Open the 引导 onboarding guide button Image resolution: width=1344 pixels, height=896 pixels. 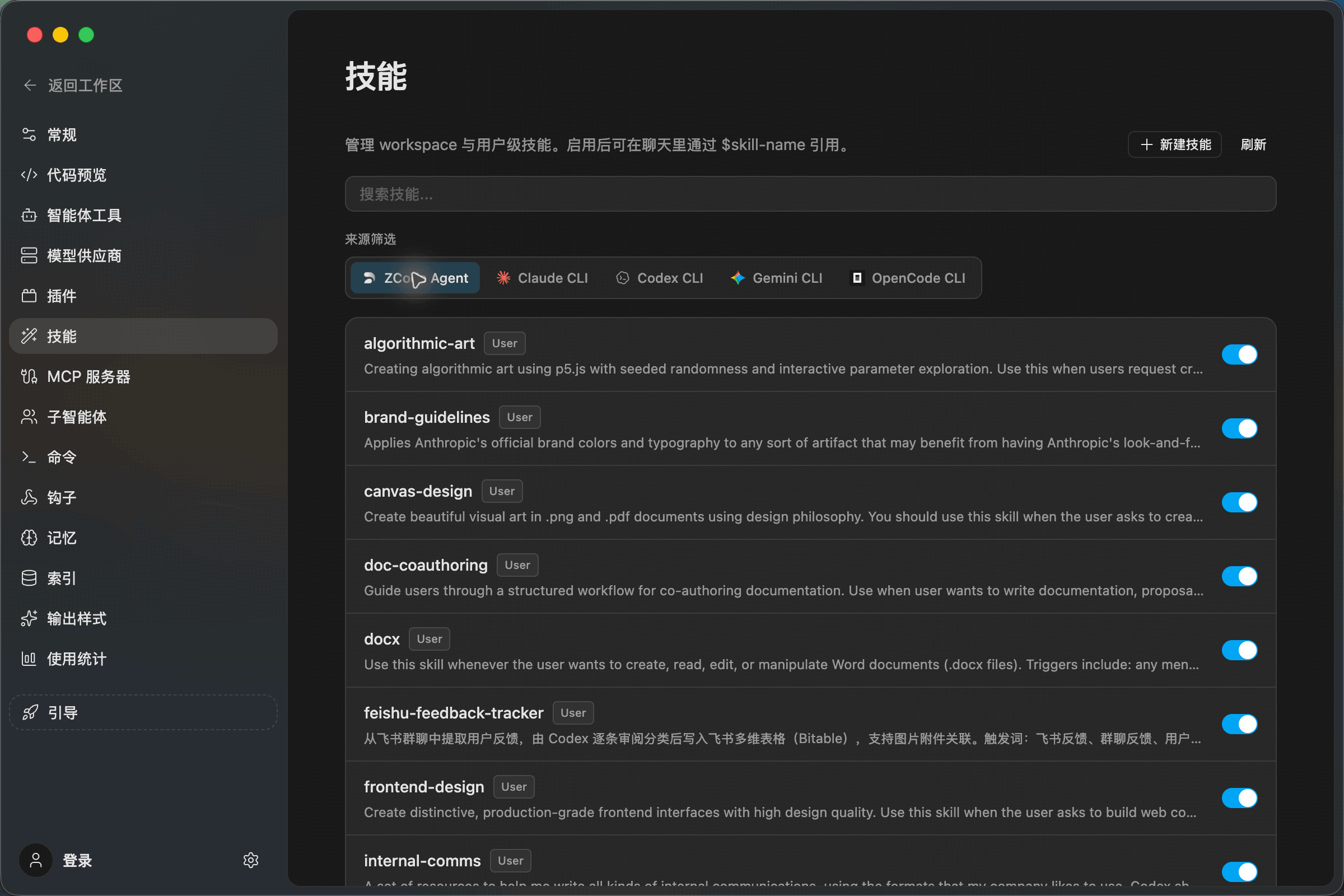pyautogui.click(x=143, y=712)
